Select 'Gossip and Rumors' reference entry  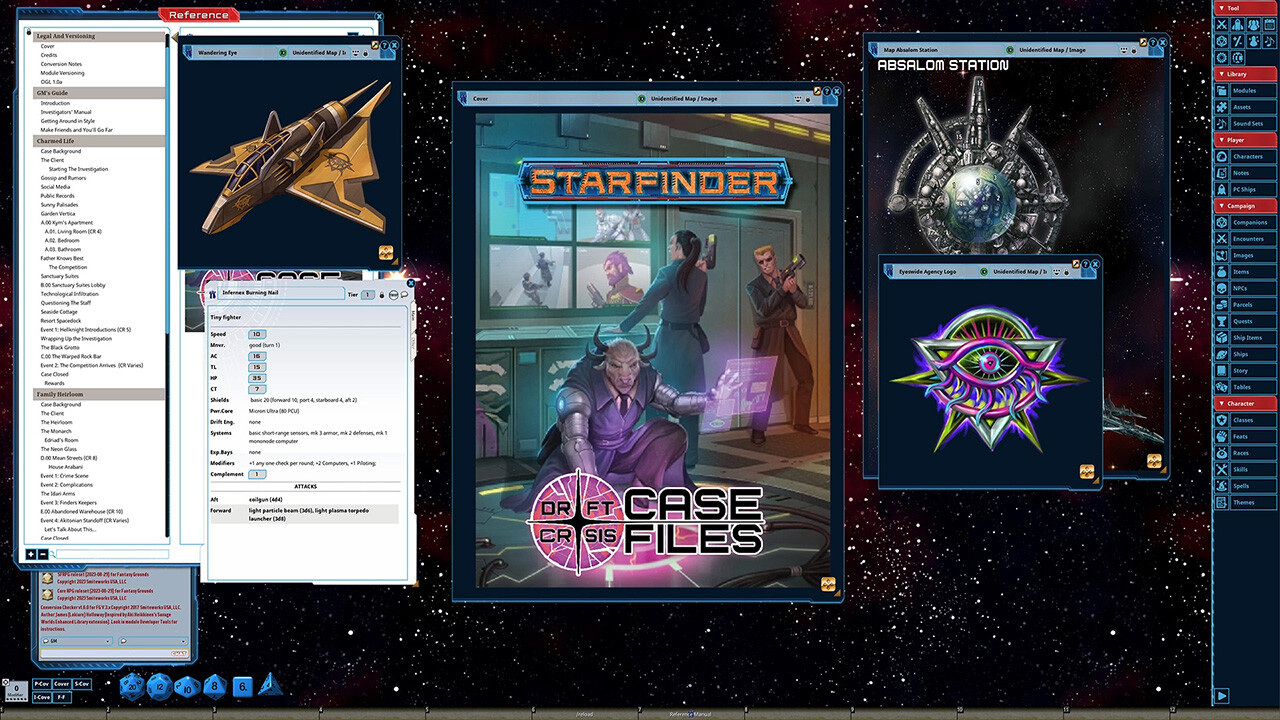point(63,178)
